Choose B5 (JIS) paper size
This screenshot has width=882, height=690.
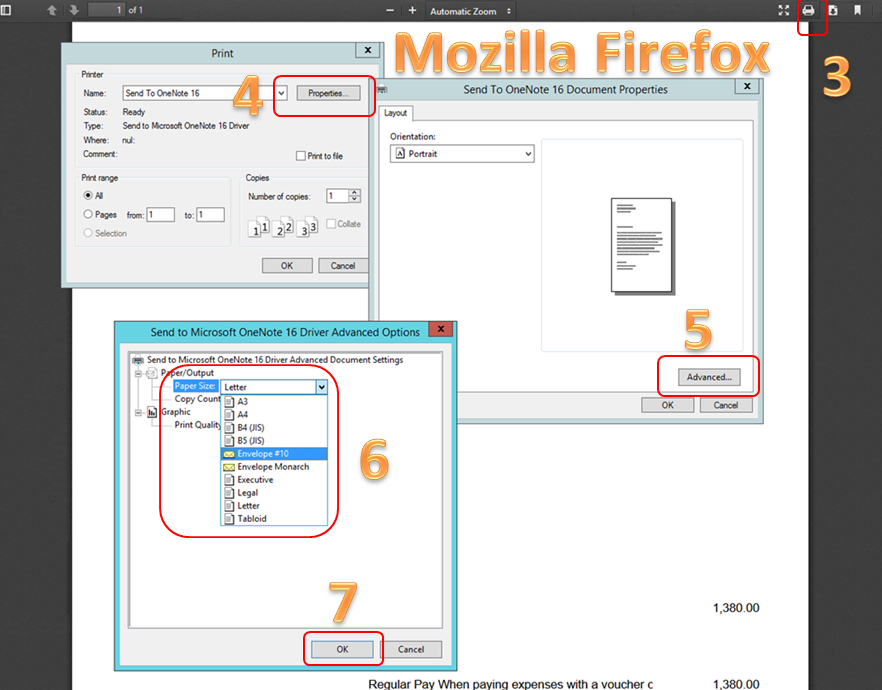[x=274, y=440]
